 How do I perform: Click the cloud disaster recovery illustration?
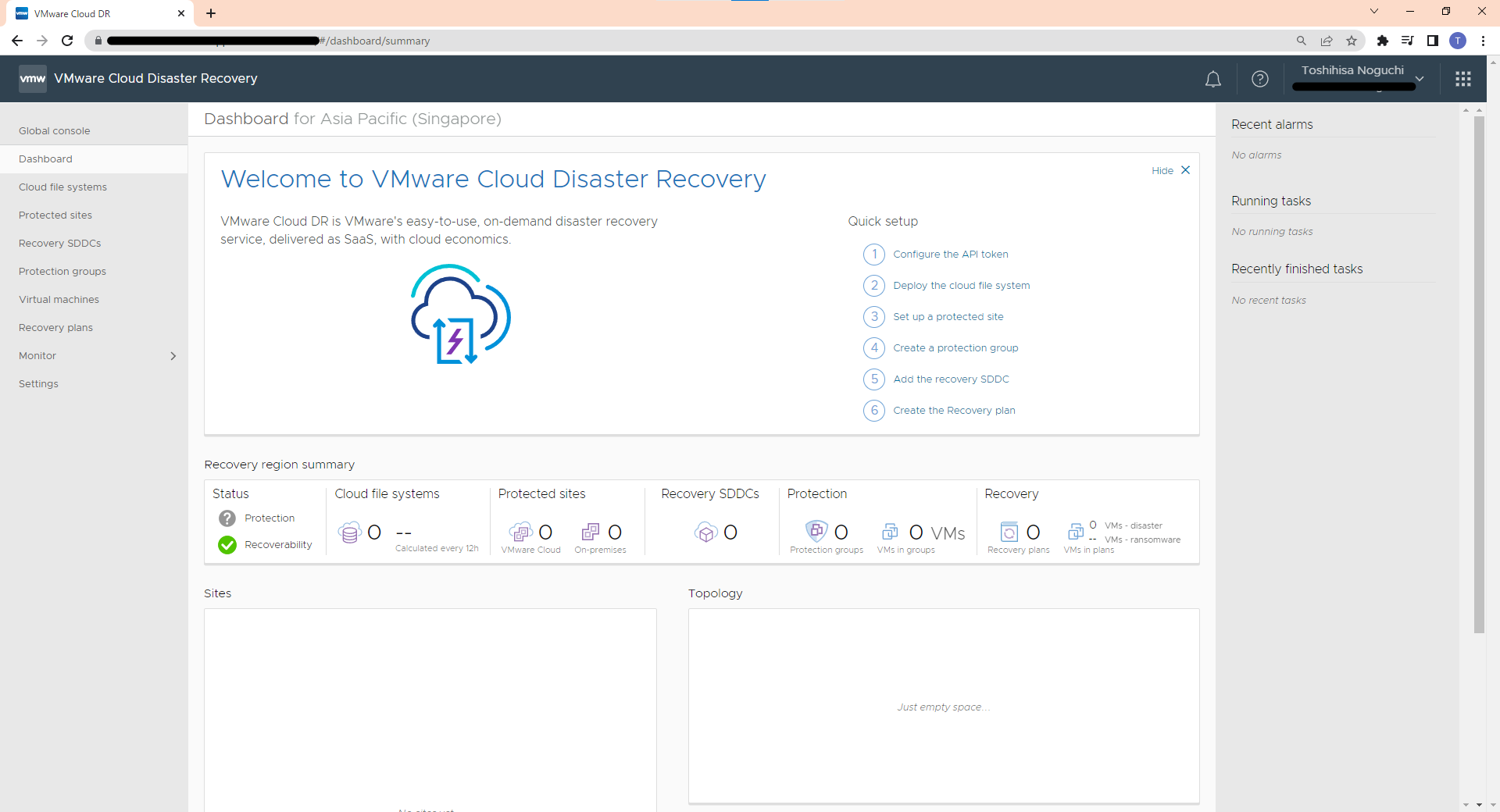click(461, 314)
